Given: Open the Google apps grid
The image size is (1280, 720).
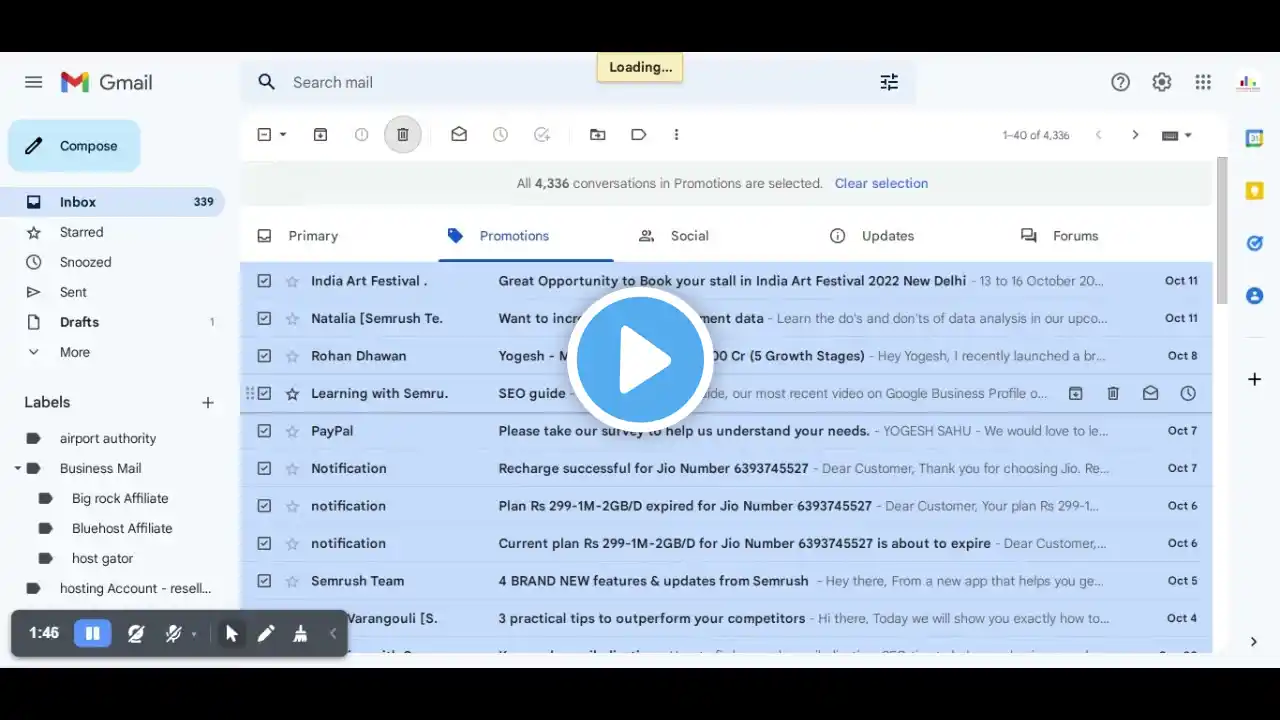Looking at the screenshot, I should tap(1203, 82).
